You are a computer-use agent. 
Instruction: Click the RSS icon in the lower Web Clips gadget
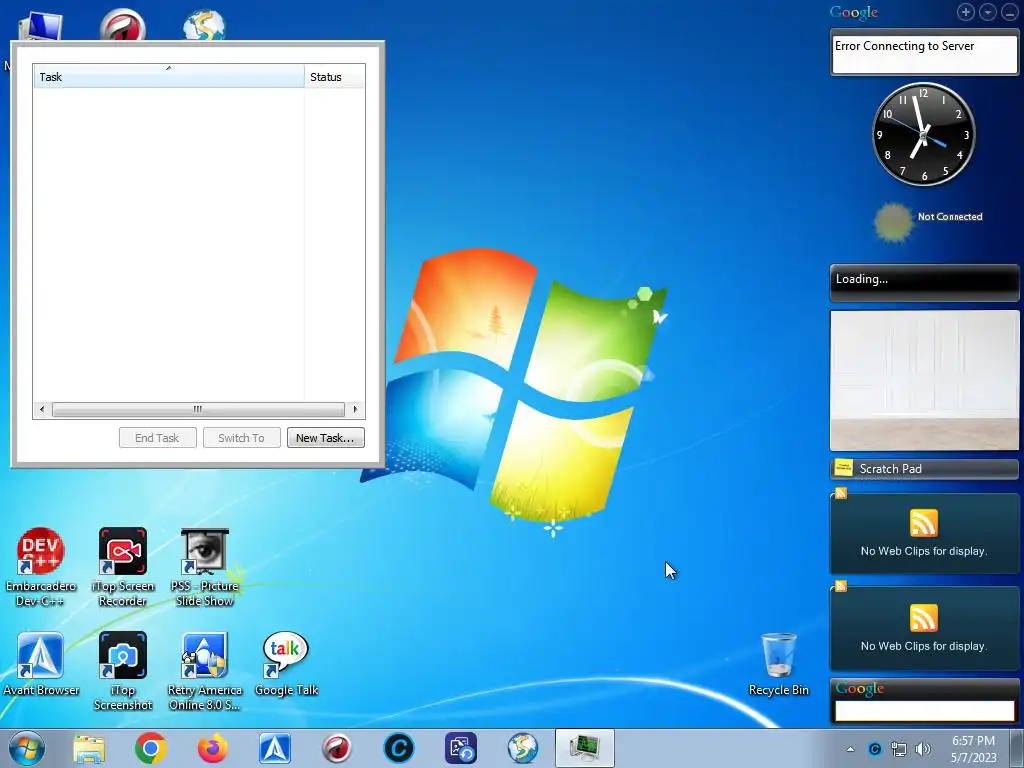point(923,618)
